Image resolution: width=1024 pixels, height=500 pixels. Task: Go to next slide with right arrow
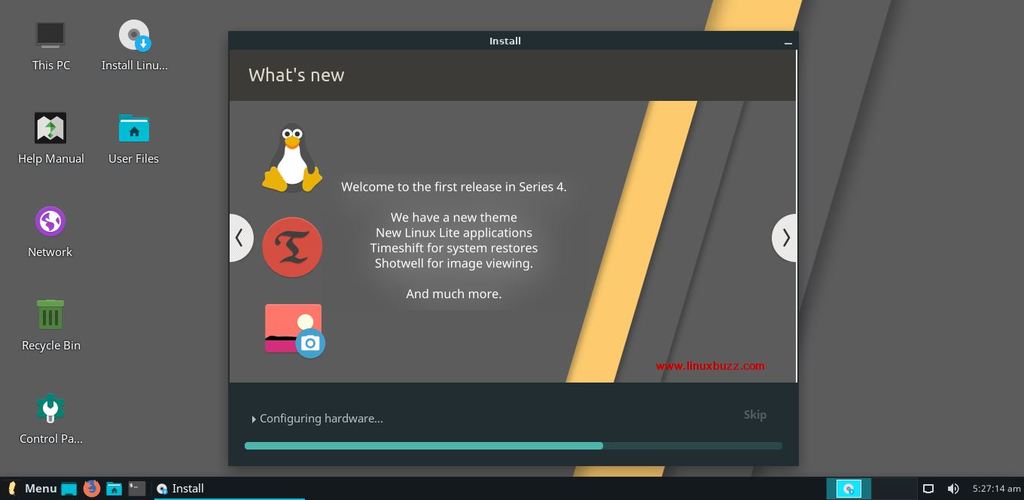click(x=784, y=238)
